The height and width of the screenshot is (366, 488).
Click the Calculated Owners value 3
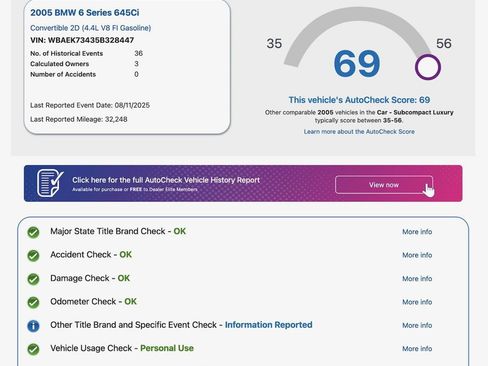136,64
